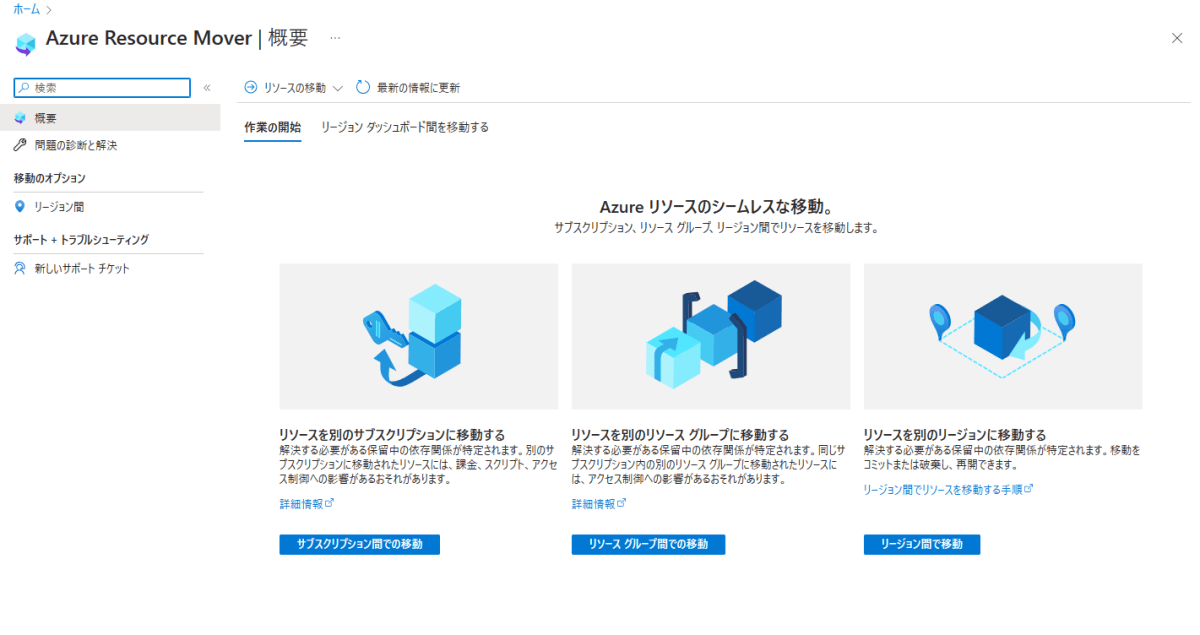This screenshot has height=635, width=1200.
Task: Click the search magnifier icon in sidebar
Action: 25,88
